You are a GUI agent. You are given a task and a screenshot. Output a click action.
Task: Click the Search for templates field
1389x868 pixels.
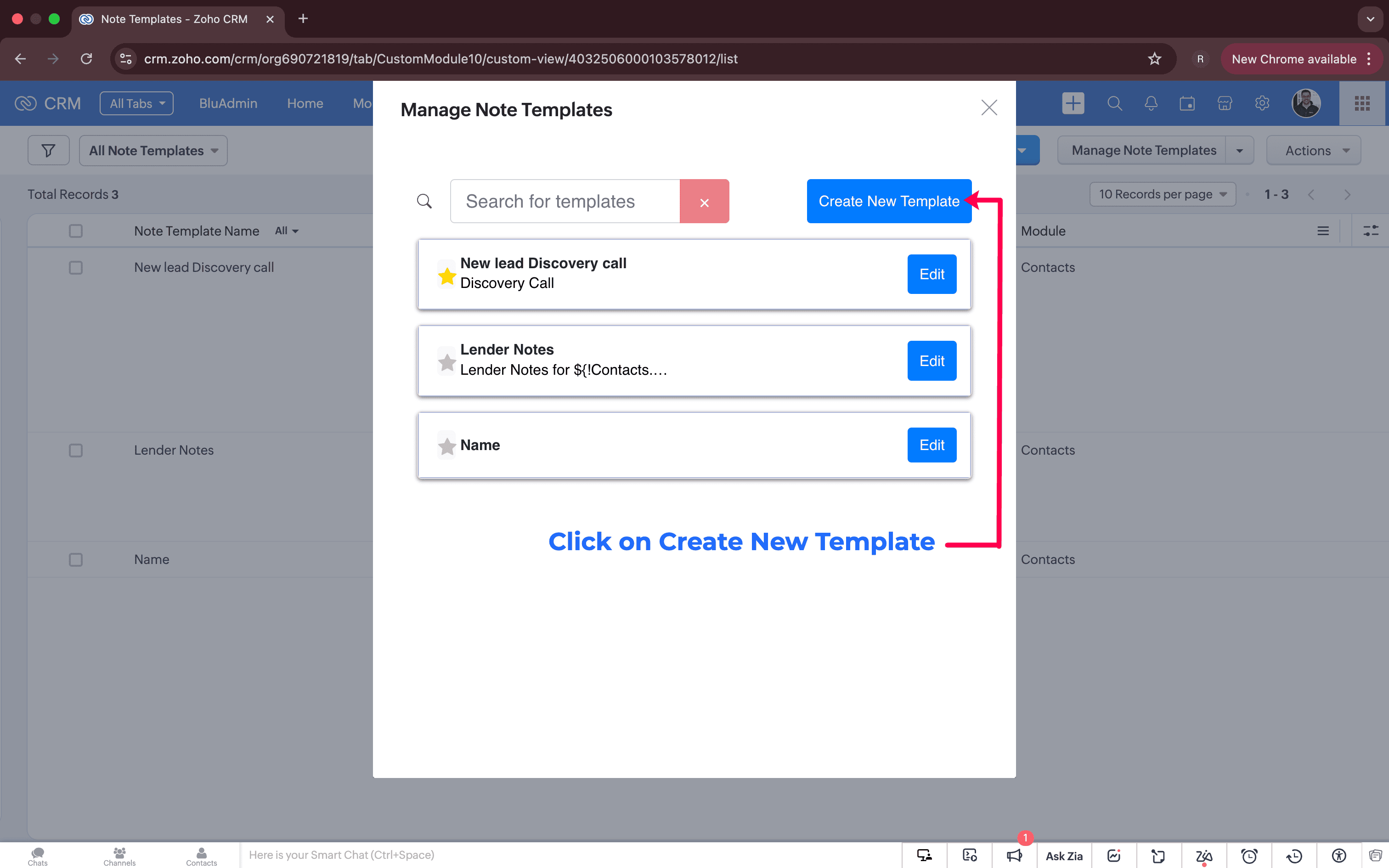click(x=565, y=201)
